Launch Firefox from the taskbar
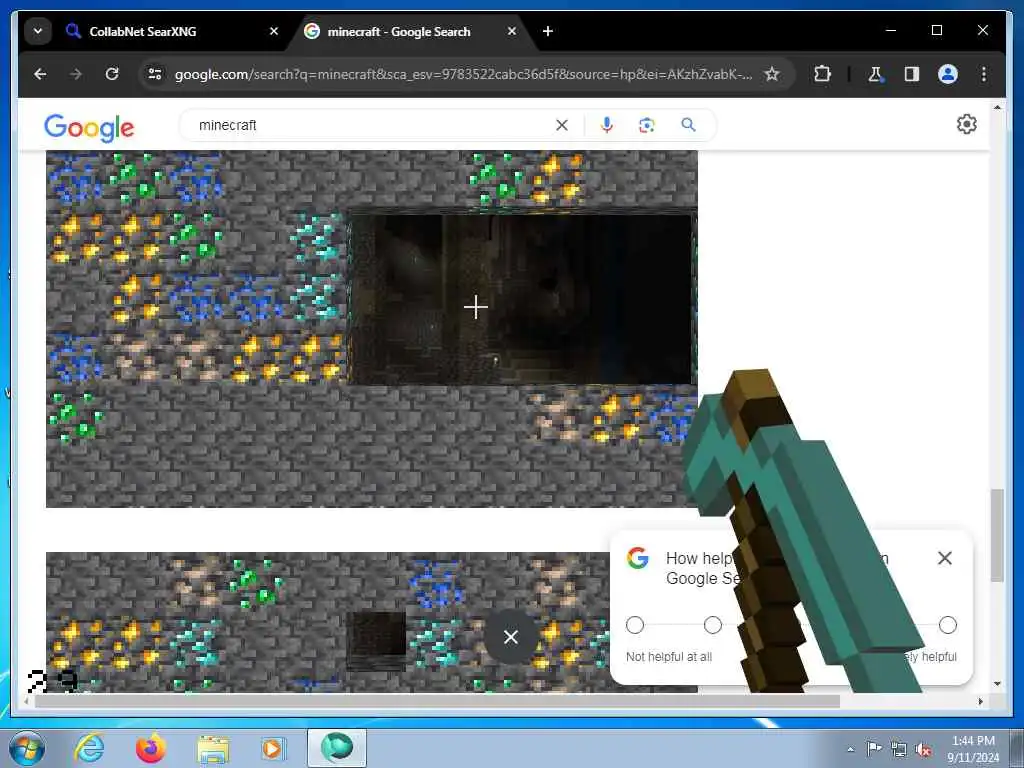1024x768 pixels. pos(151,748)
